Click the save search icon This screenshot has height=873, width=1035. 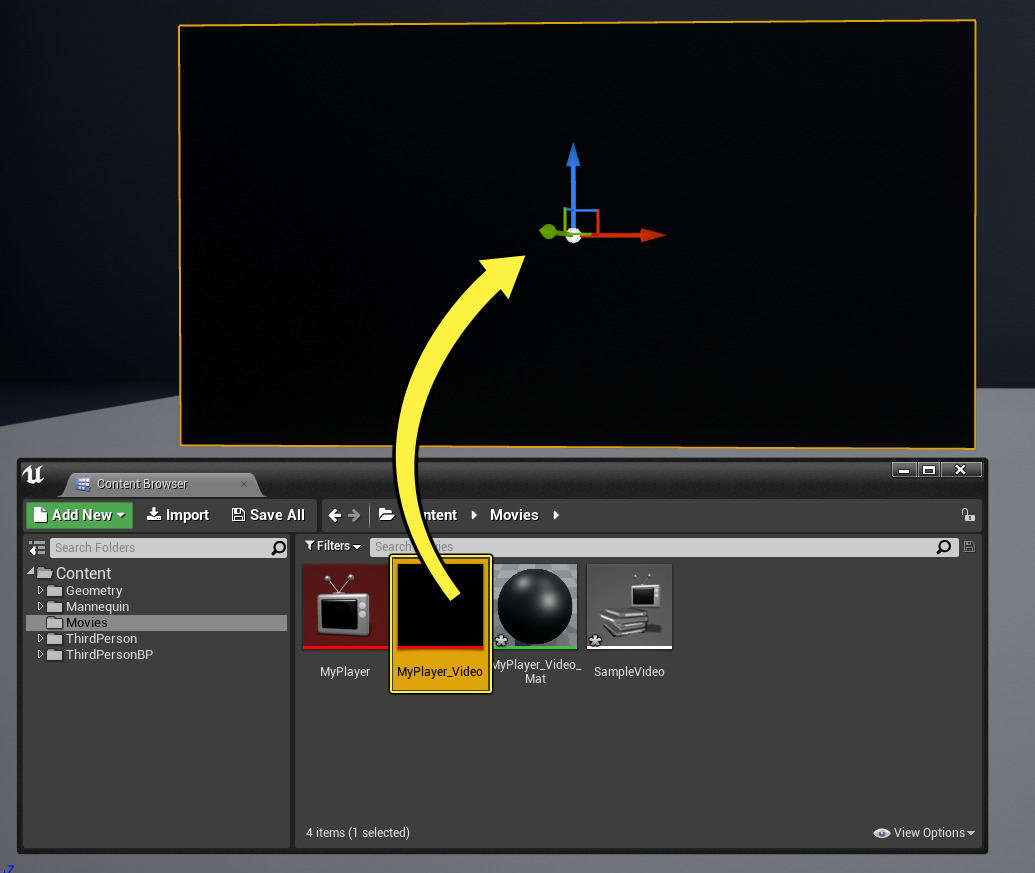[968, 547]
